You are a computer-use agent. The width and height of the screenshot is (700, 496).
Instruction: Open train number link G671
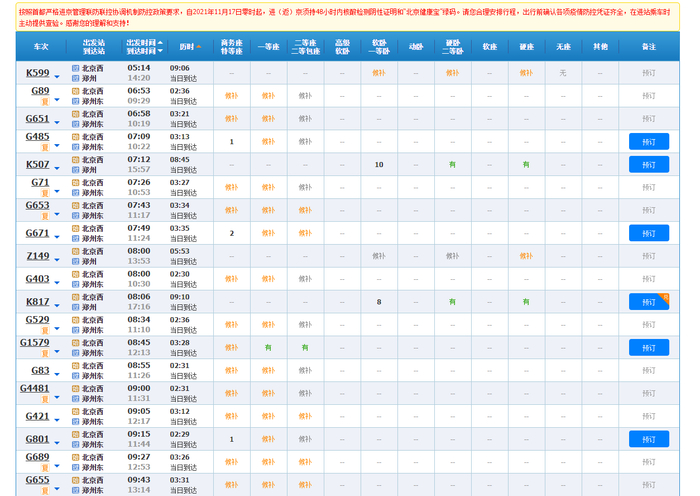(x=38, y=233)
